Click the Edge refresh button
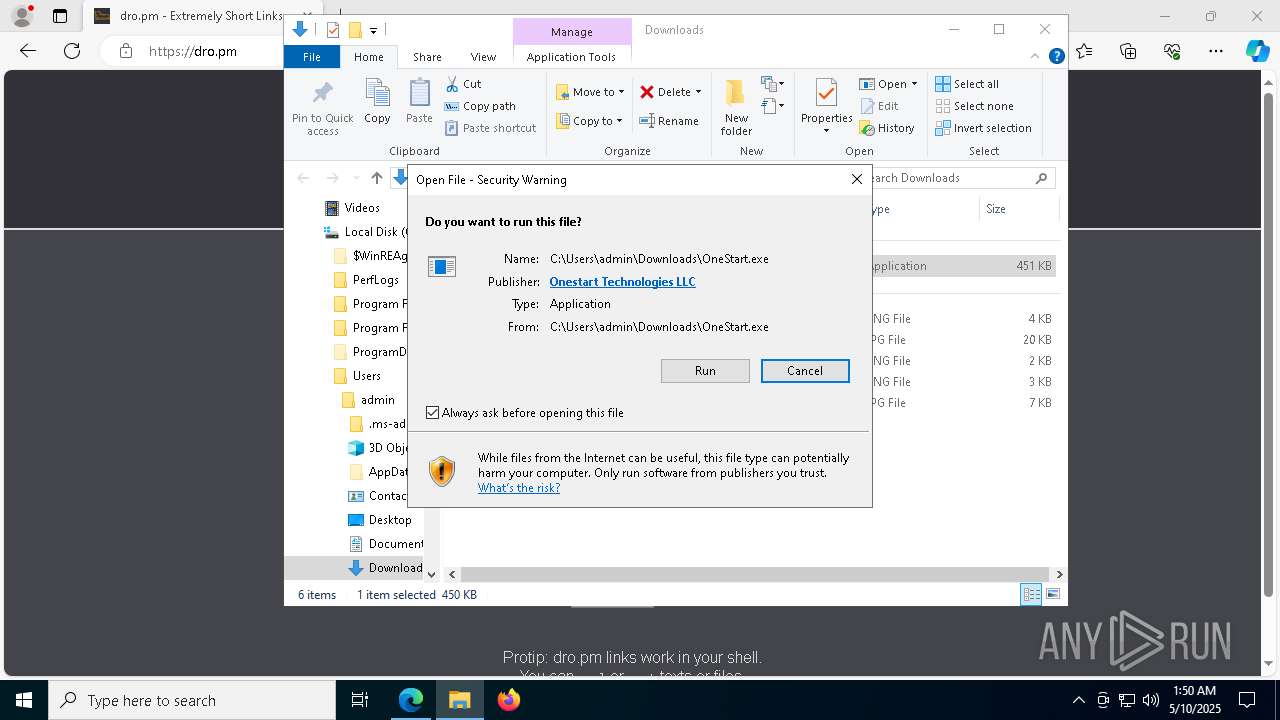This screenshot has width=1280, height=720. [x=72, y=51]
